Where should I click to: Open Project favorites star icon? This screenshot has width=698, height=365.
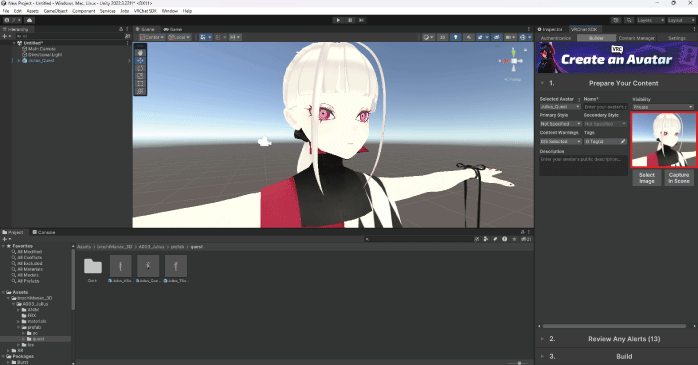point(514,239)
